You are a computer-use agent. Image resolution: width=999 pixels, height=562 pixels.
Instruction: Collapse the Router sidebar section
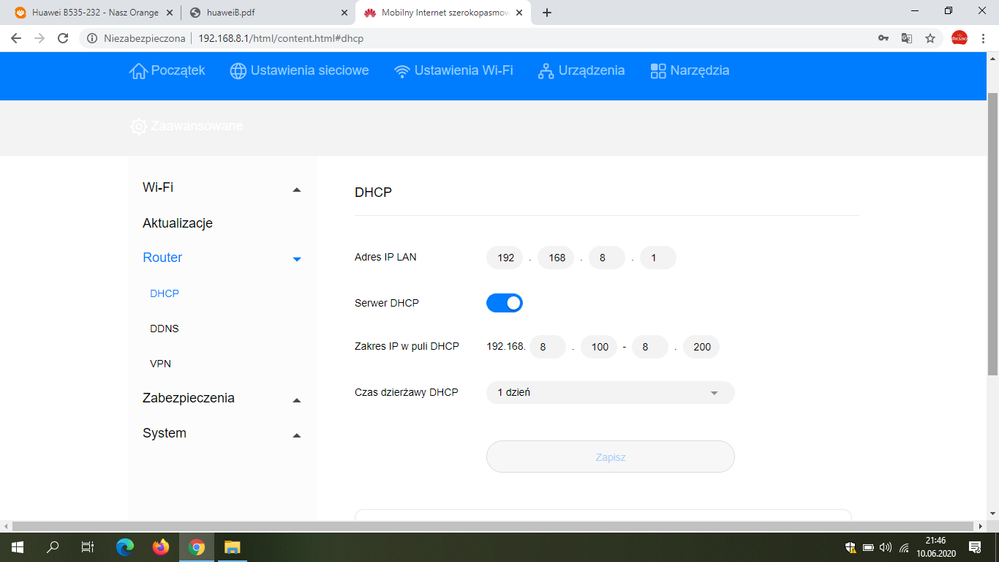(296, 259)
